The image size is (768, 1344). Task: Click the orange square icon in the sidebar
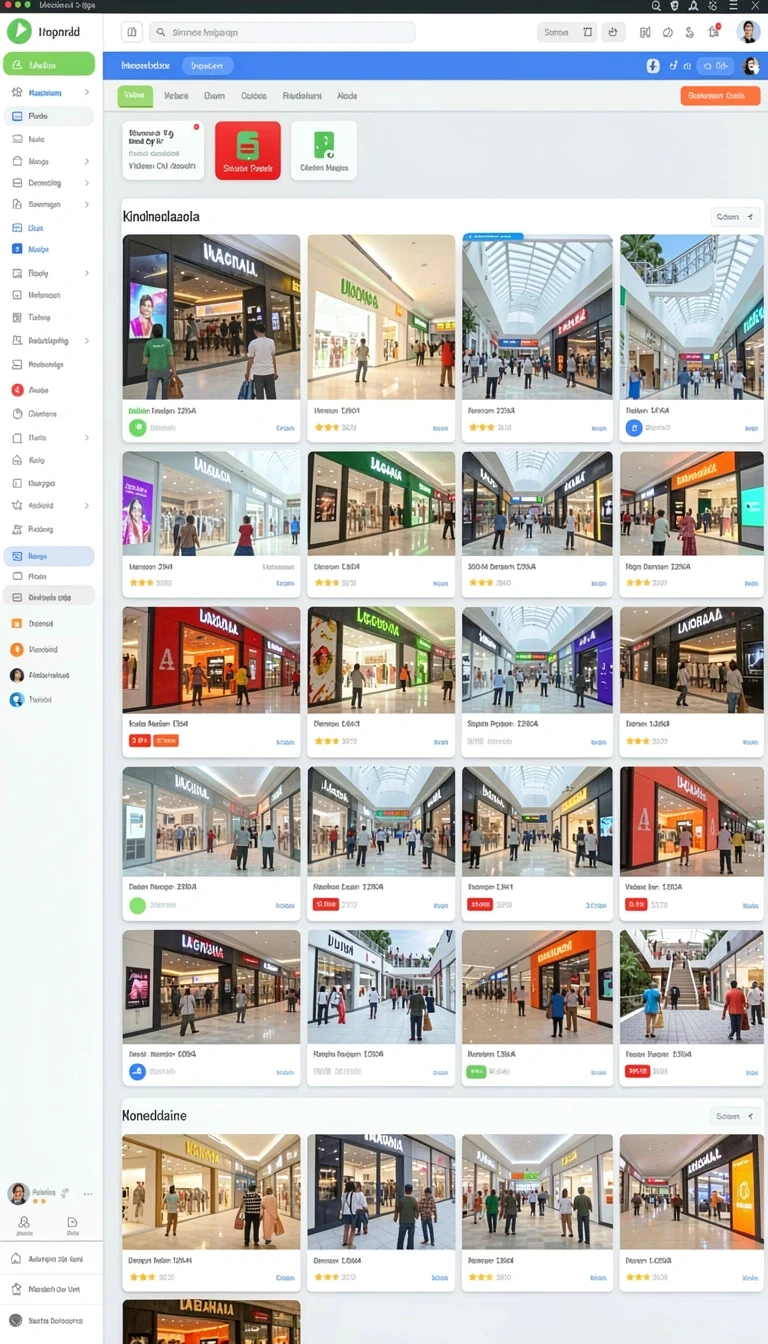pyautogui.click(x=17, y=623)
